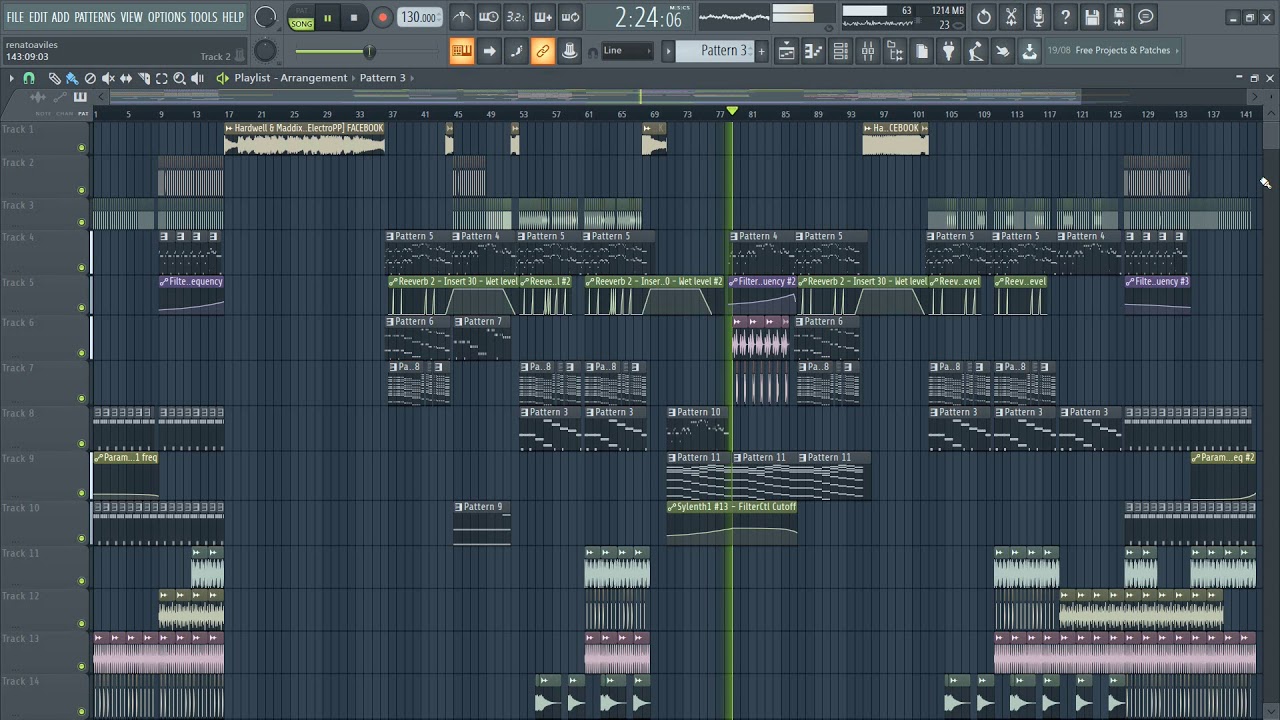1280x720 pixels.
Task: Pause playback
Action: pos(327,18)
